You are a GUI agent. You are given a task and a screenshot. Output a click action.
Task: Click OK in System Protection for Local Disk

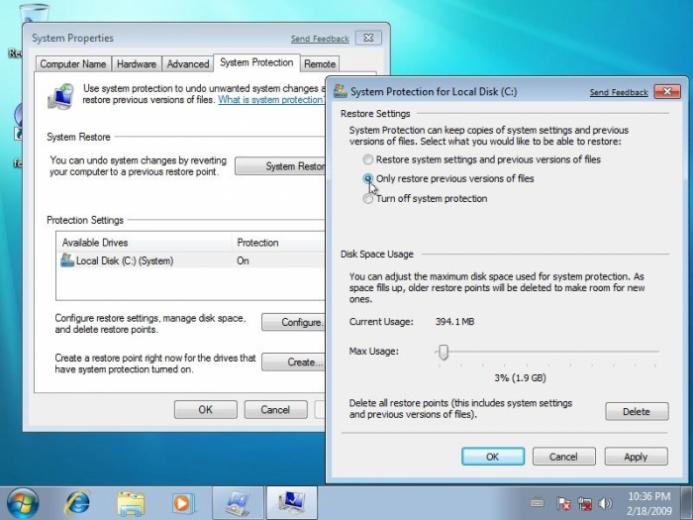click(x=493, y=456)
